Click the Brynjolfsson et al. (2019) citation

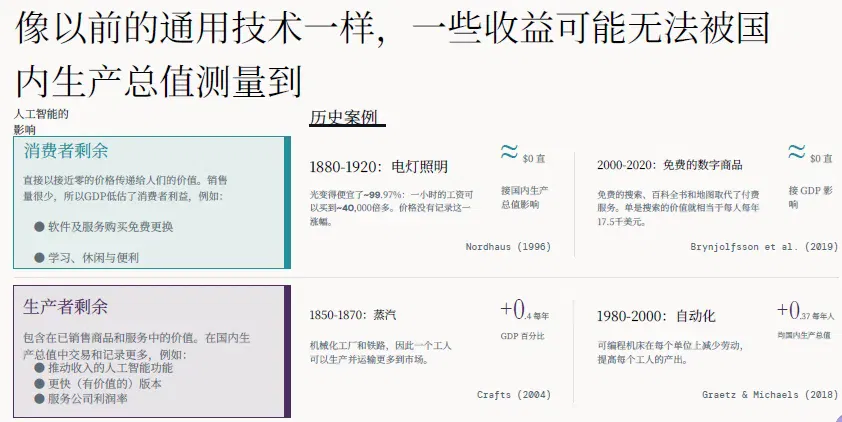click(764, 247)
